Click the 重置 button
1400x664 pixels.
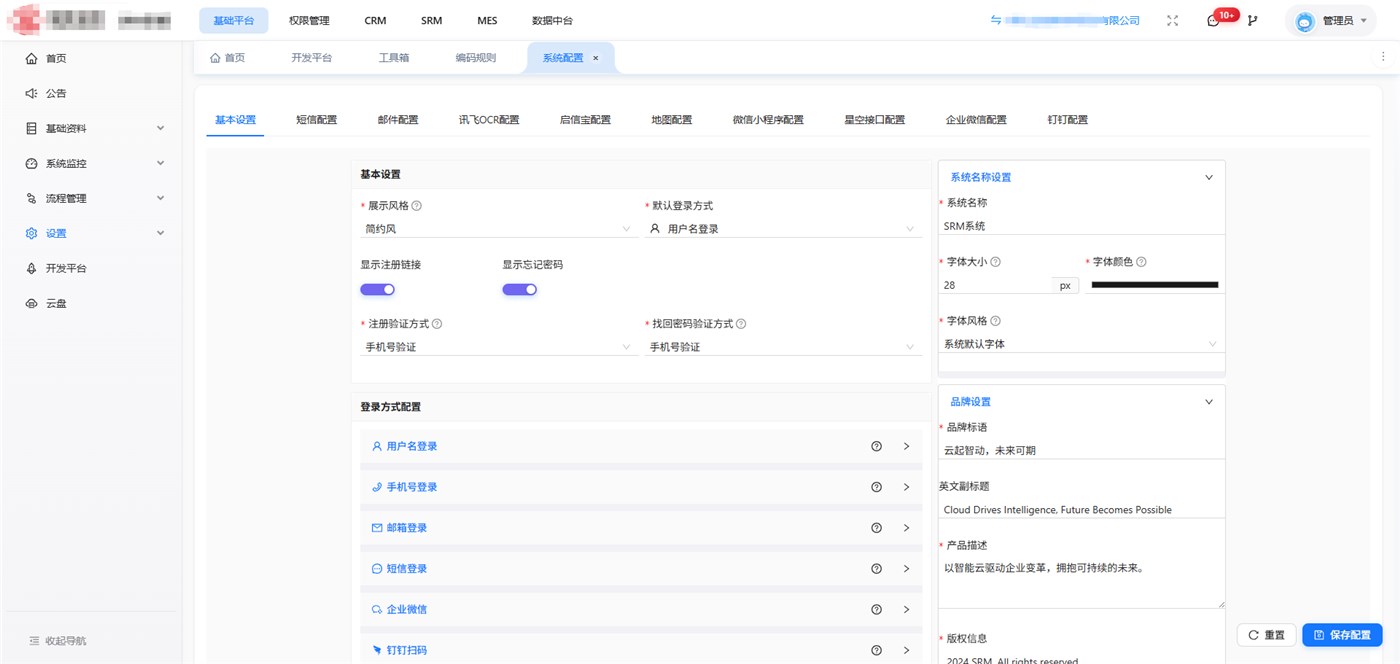1266,635
